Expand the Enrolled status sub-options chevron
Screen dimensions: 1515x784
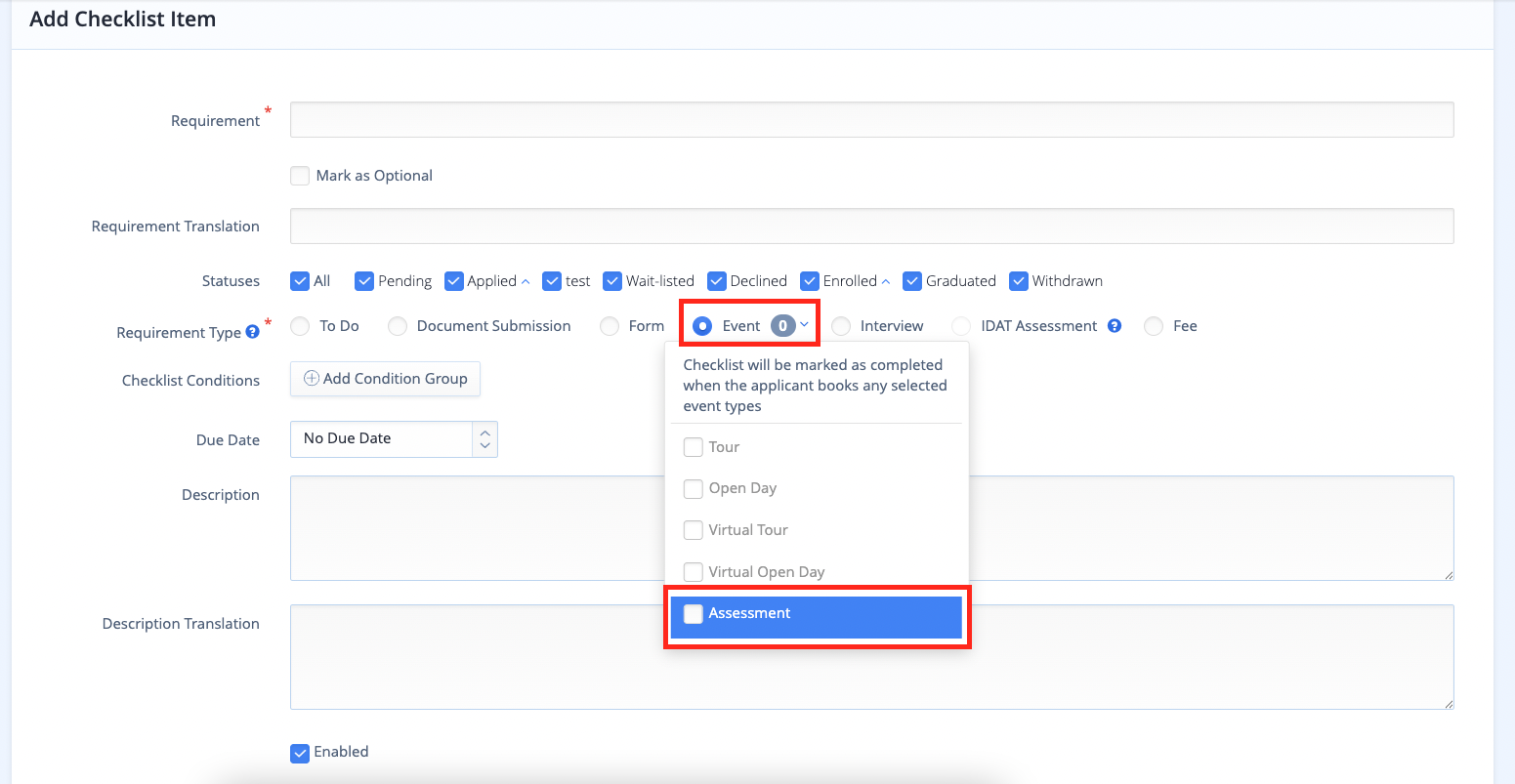[886, 281]
